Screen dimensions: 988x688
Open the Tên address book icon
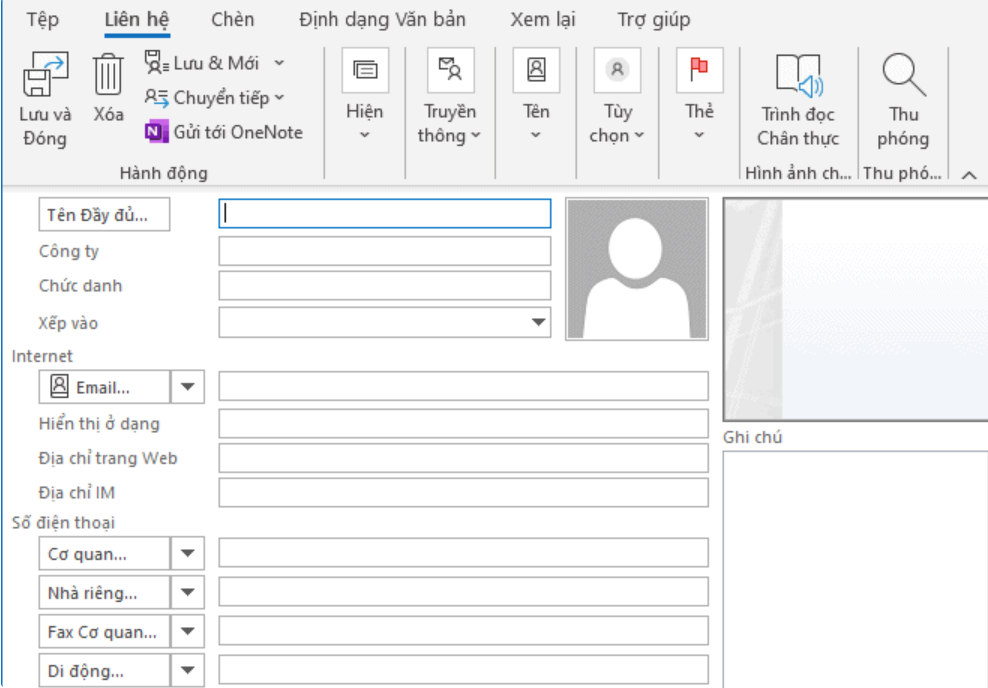pyautogui.click(x=536, y=70)
